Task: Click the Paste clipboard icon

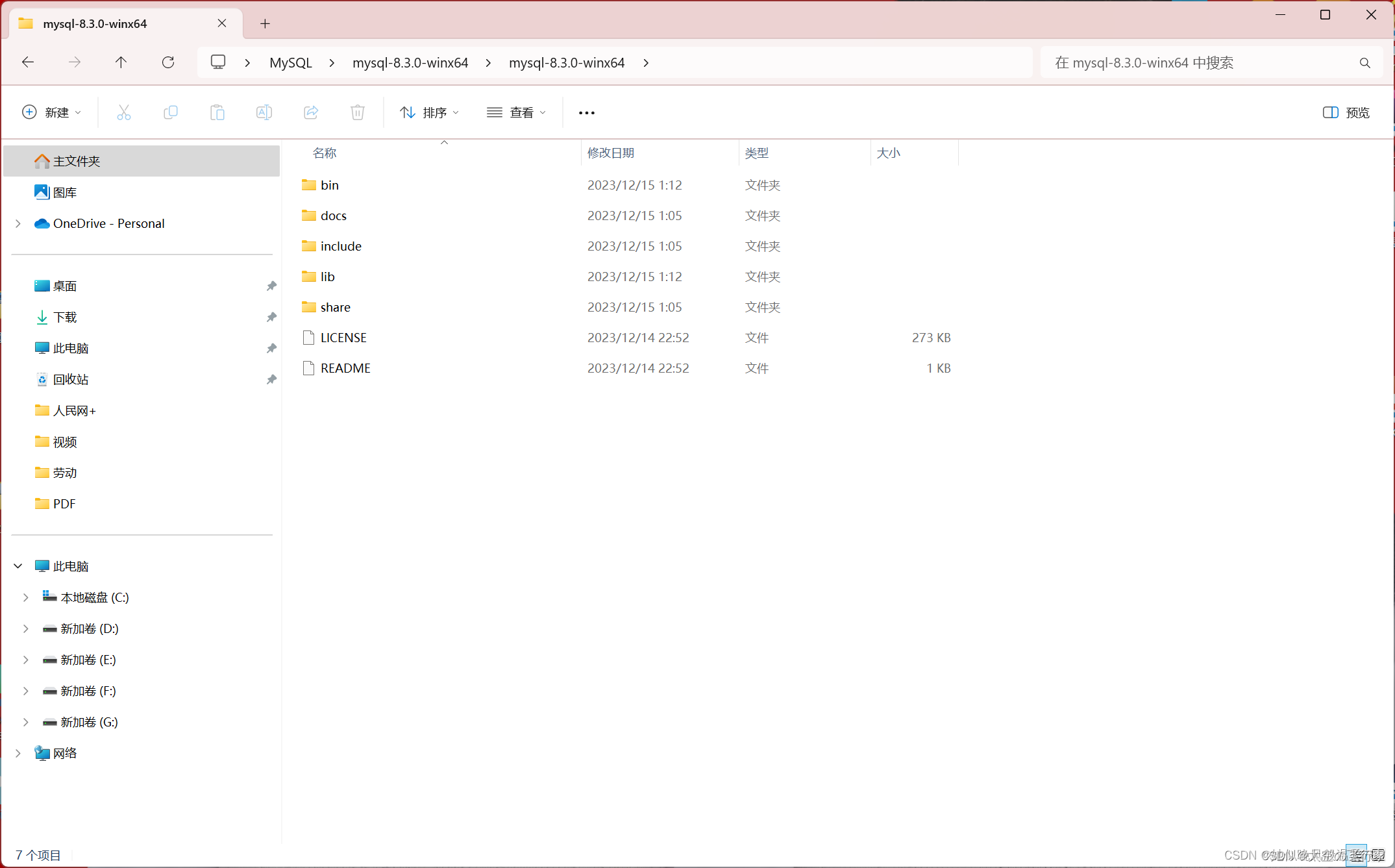Action: [217, 113]
